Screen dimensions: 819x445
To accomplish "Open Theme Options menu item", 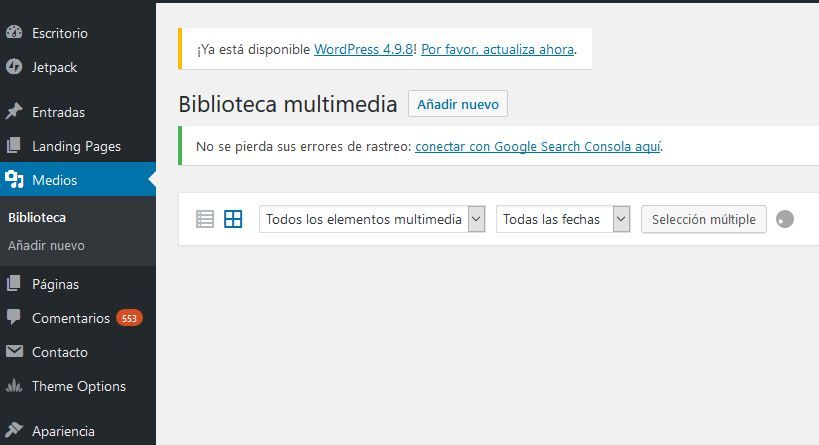I will [x=78, y=385].
